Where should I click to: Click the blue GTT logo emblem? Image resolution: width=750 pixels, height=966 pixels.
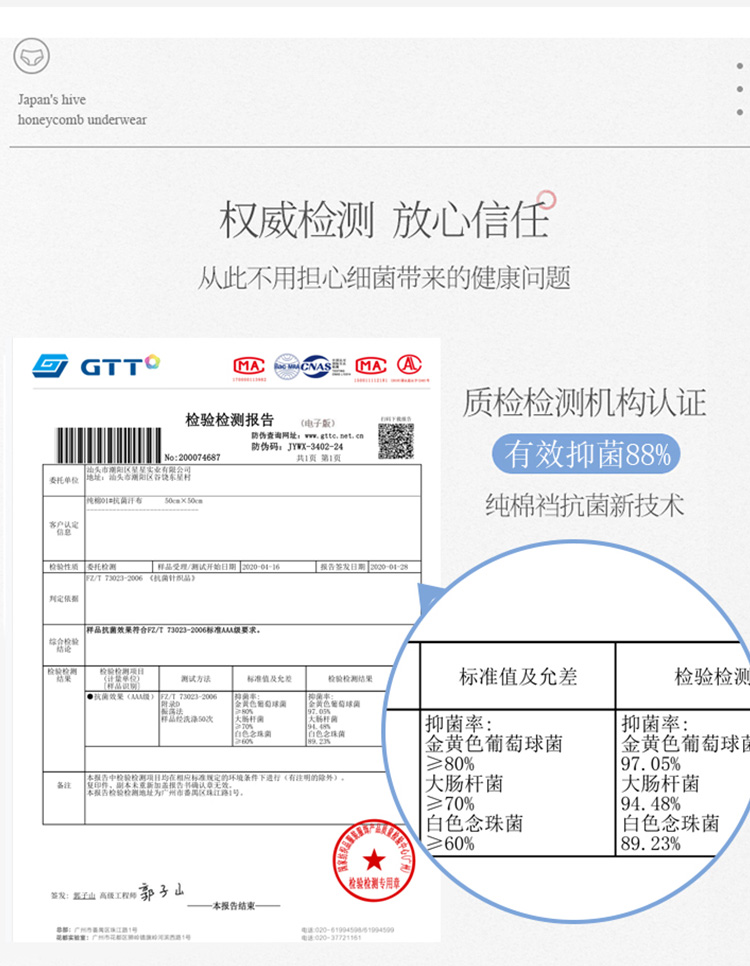50,366
